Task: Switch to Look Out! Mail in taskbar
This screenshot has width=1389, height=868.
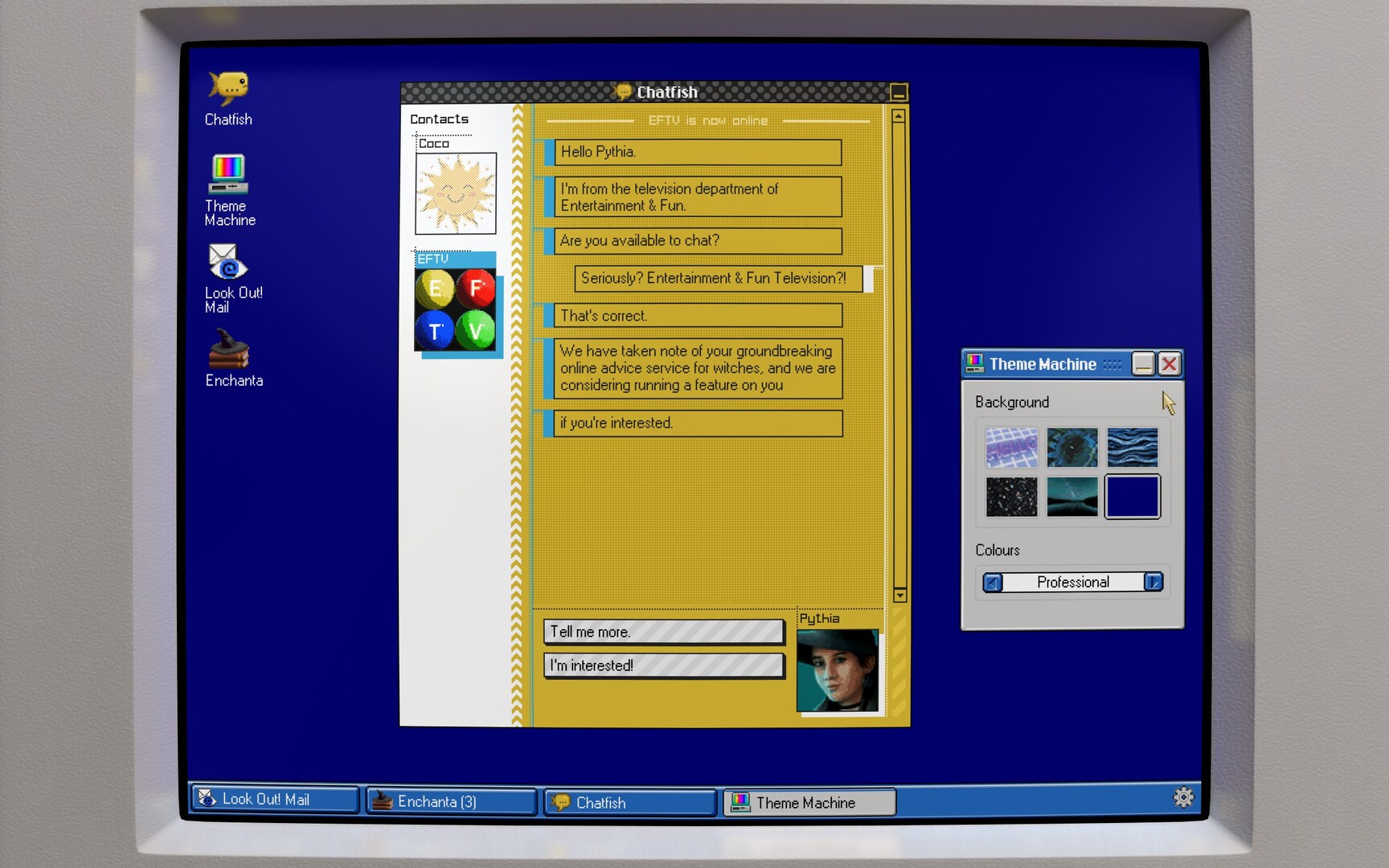Action: click(x=275, y=799)
